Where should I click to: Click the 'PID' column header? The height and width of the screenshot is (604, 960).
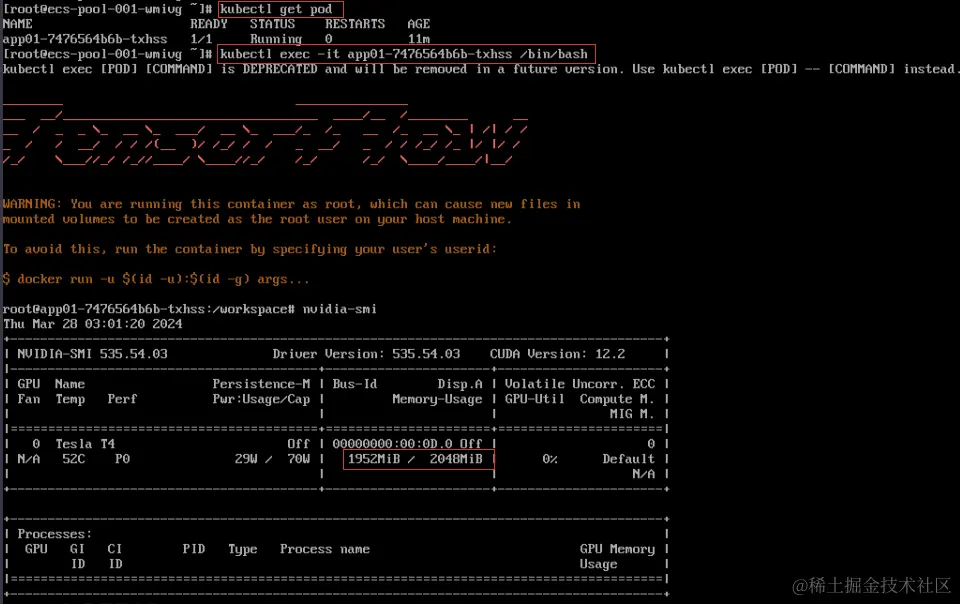(x=193, y=549)
